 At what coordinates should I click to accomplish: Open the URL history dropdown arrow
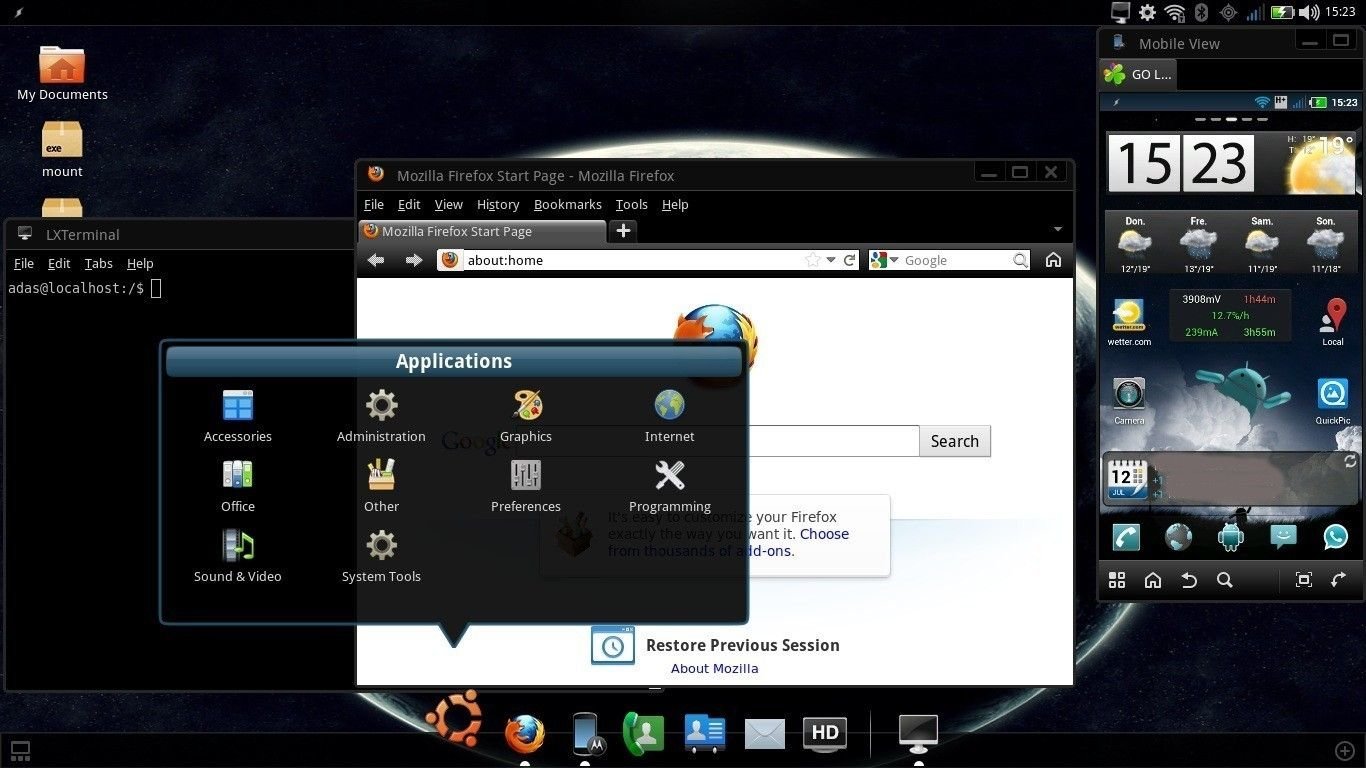point(831,260)
